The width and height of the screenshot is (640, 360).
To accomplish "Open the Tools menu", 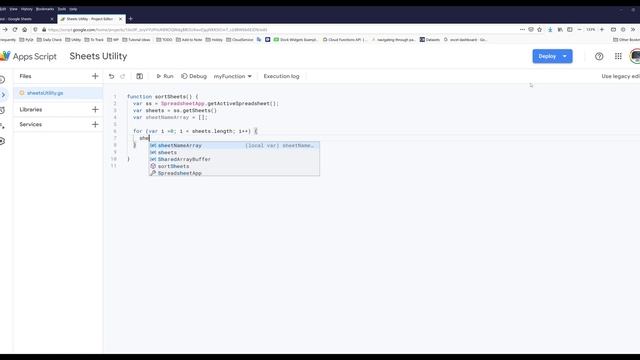I will (62, 9).
